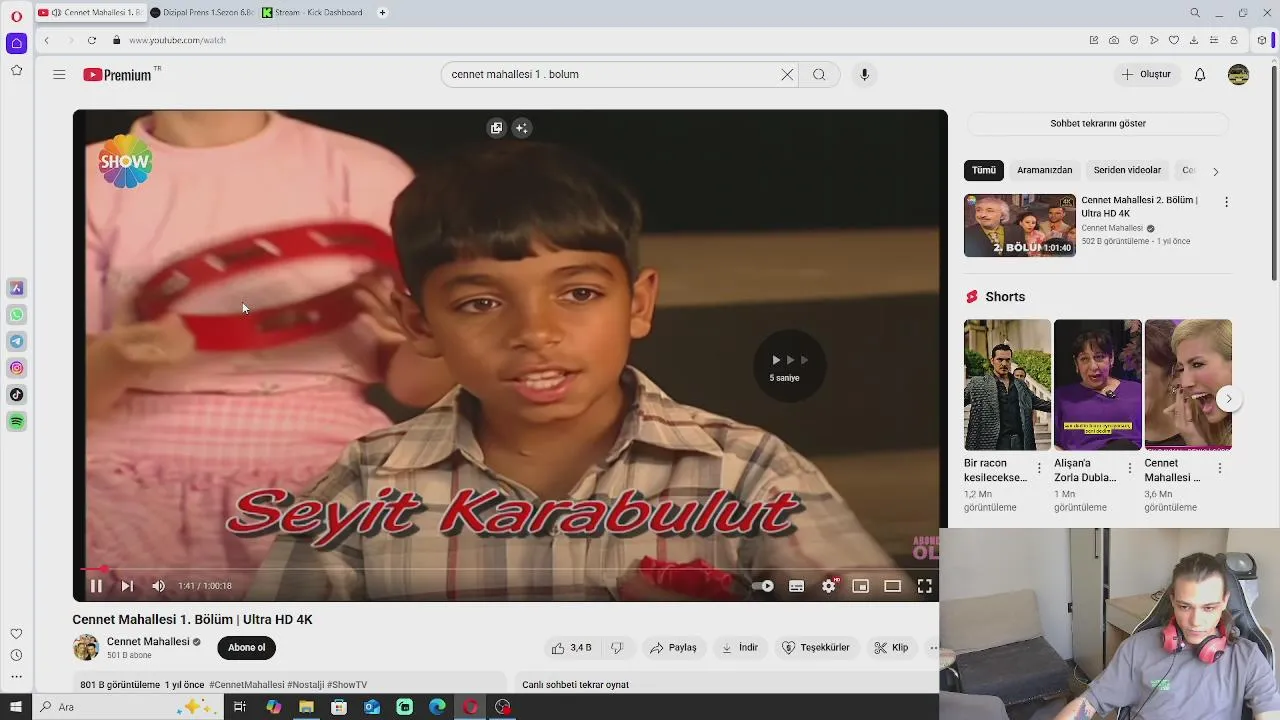Toggle subtitles in the player
The height and width of the screenshot is (720, 1280).
pyautogui.click(x=796, y=586)
